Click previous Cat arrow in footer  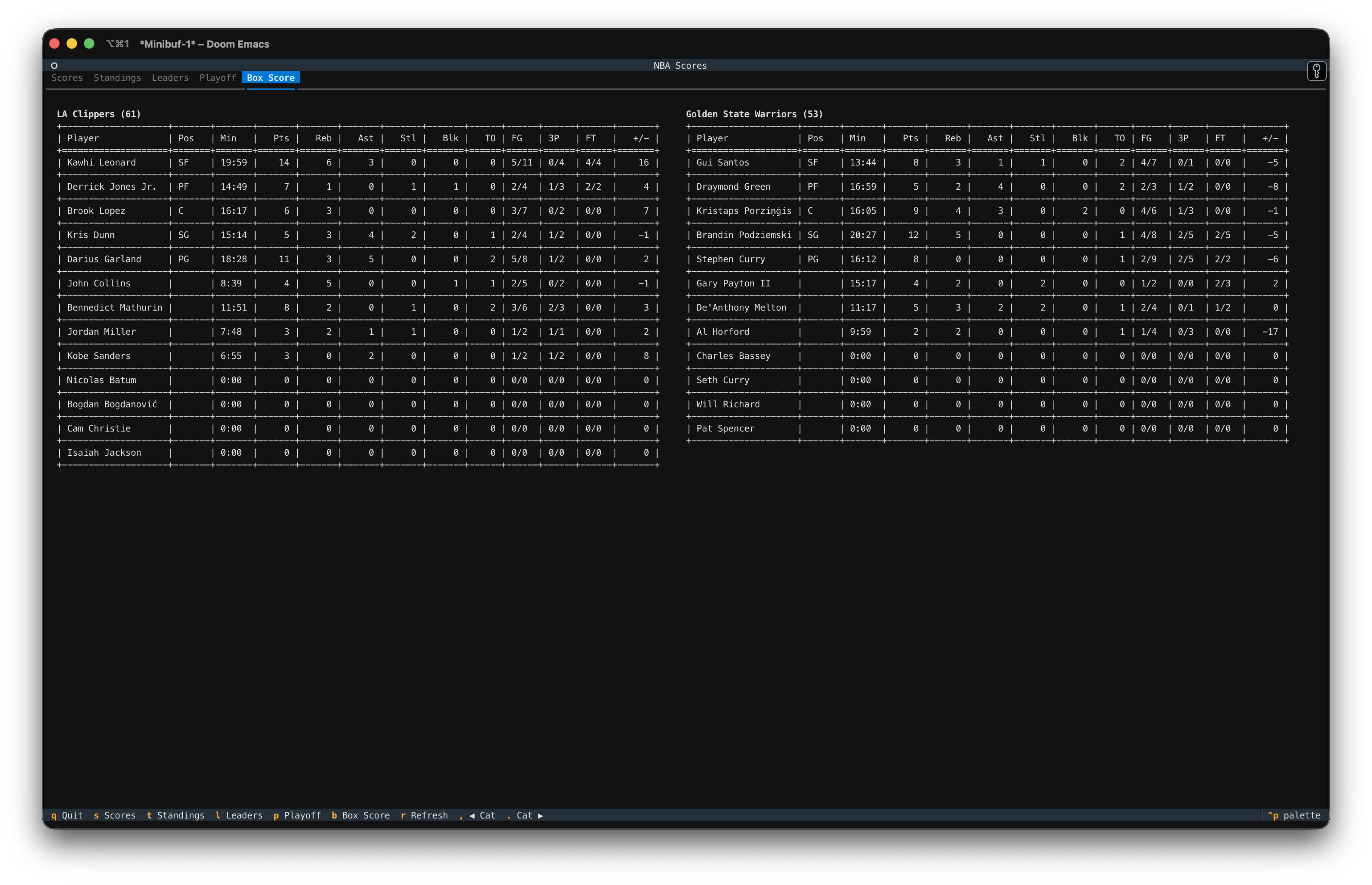(x=477, y=815)
